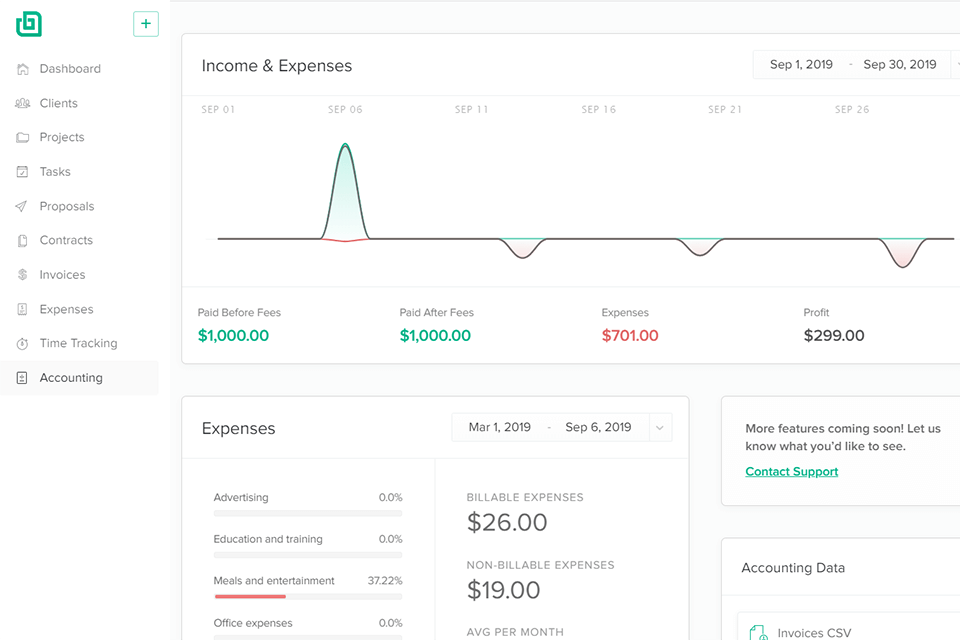Click the 37.22% Meals percentage

[x=385, y=581]
